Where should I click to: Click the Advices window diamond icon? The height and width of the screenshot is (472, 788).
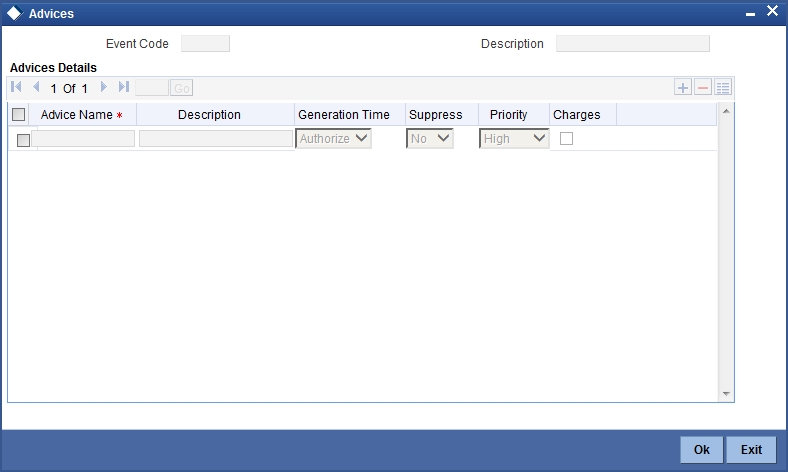point(15,13)
